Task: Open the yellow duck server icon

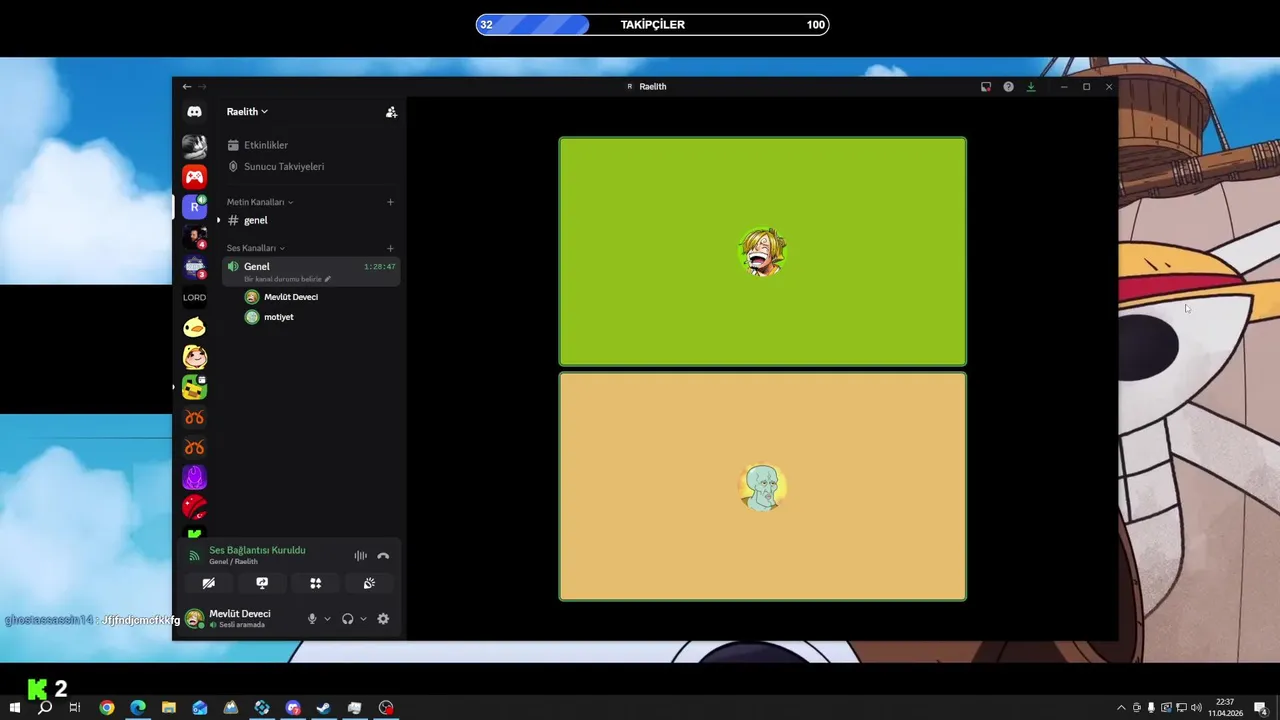Action: [194, 327]
